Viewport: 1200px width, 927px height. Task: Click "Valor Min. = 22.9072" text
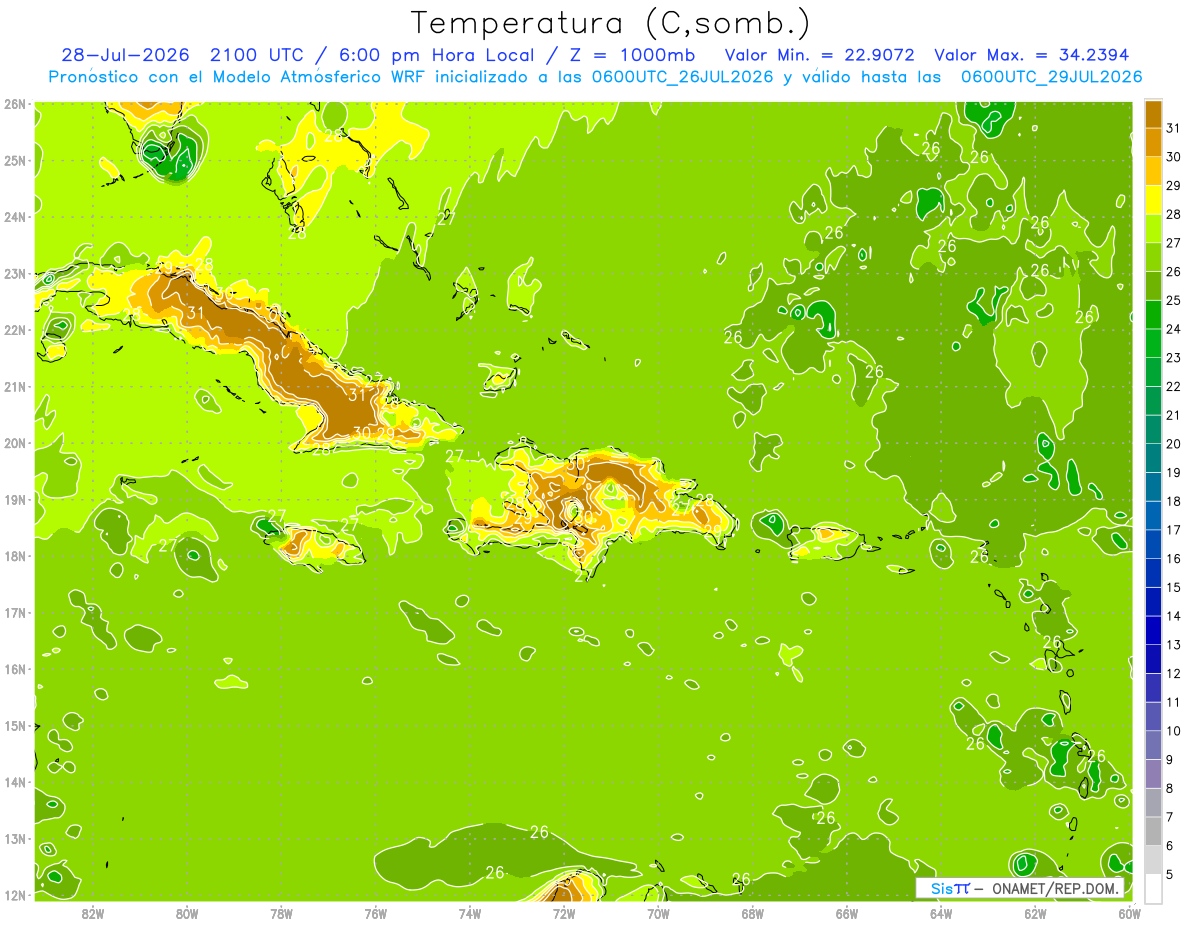tap(820, 56)
